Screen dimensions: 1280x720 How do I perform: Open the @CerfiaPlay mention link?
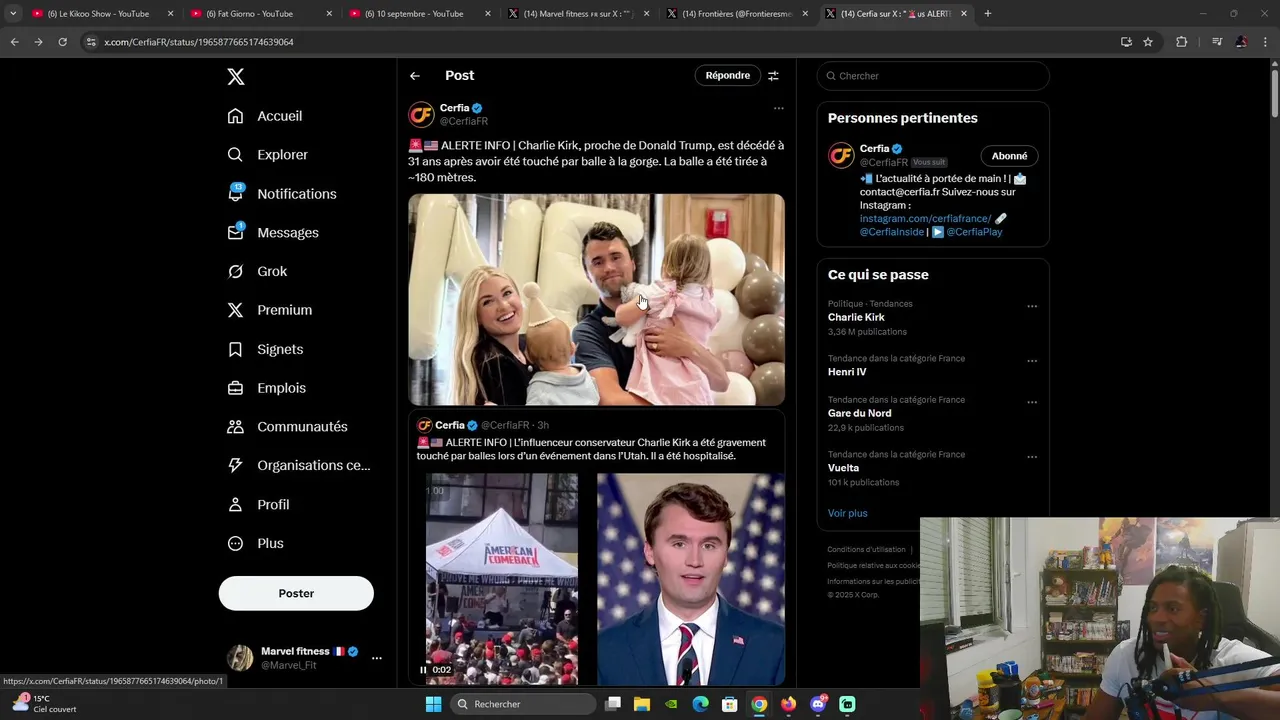(x=974, y=232)
